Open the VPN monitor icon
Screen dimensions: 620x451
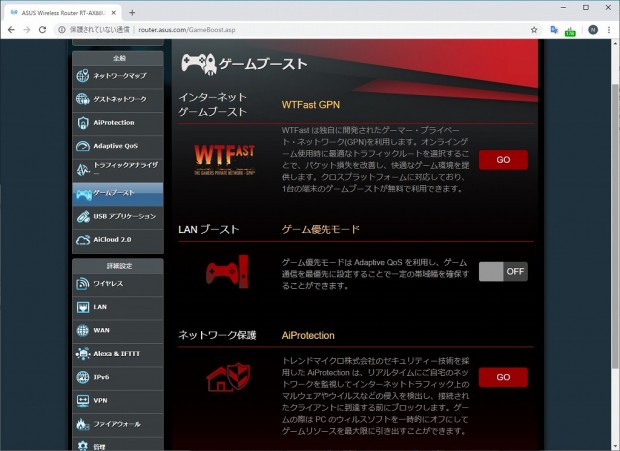click(x=83, y=400)
